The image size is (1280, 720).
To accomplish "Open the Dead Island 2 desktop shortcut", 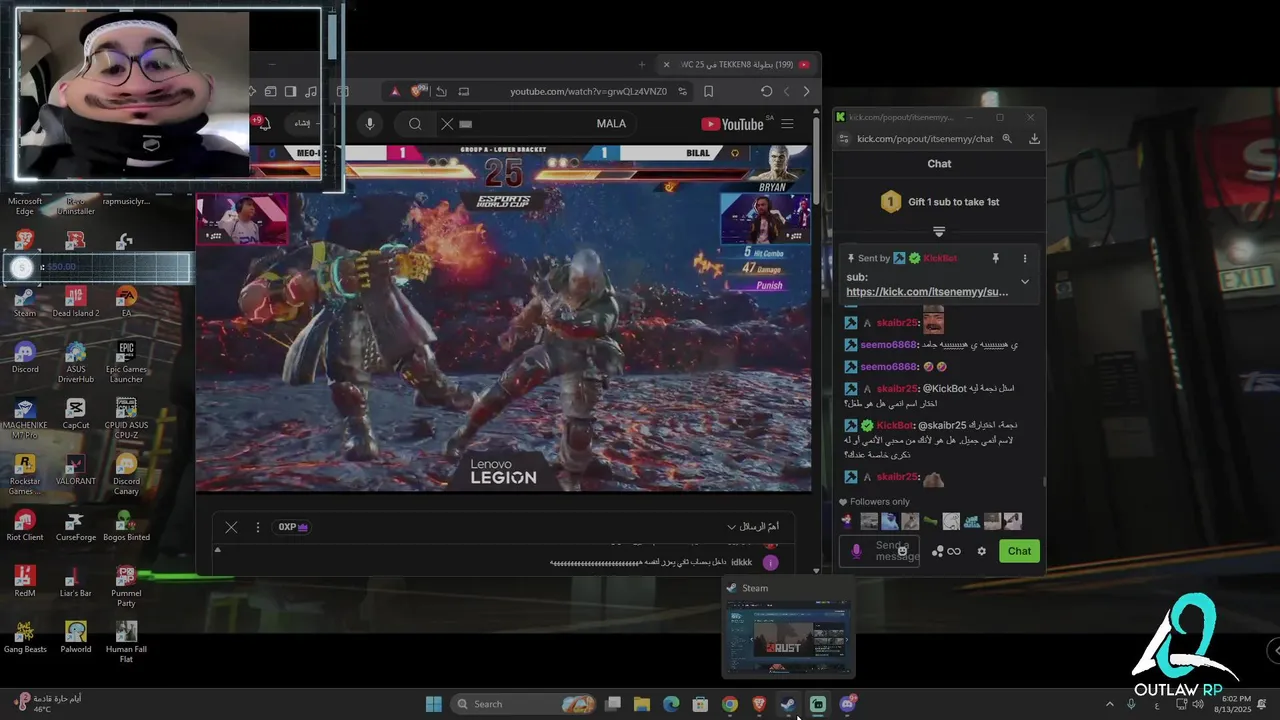I will point(76,301).
